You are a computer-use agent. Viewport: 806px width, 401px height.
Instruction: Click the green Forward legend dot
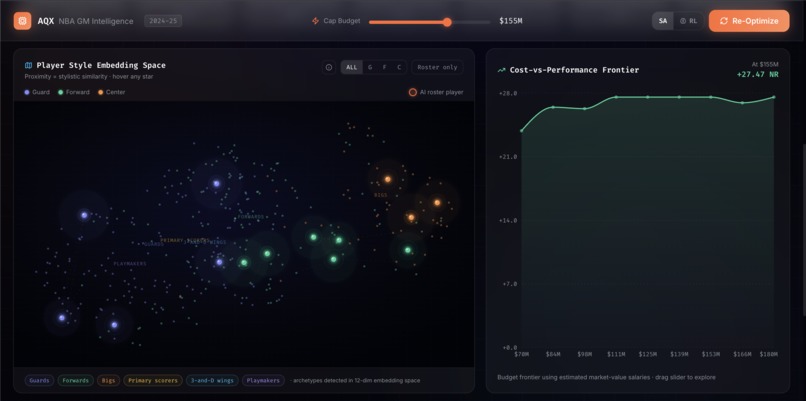pos(61,93)
